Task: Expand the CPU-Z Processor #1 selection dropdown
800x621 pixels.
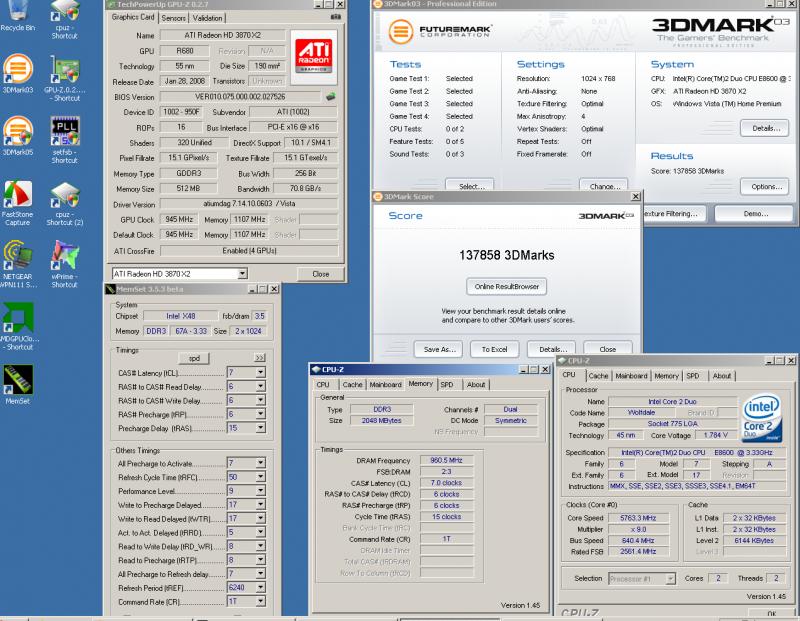Action: 670,579
